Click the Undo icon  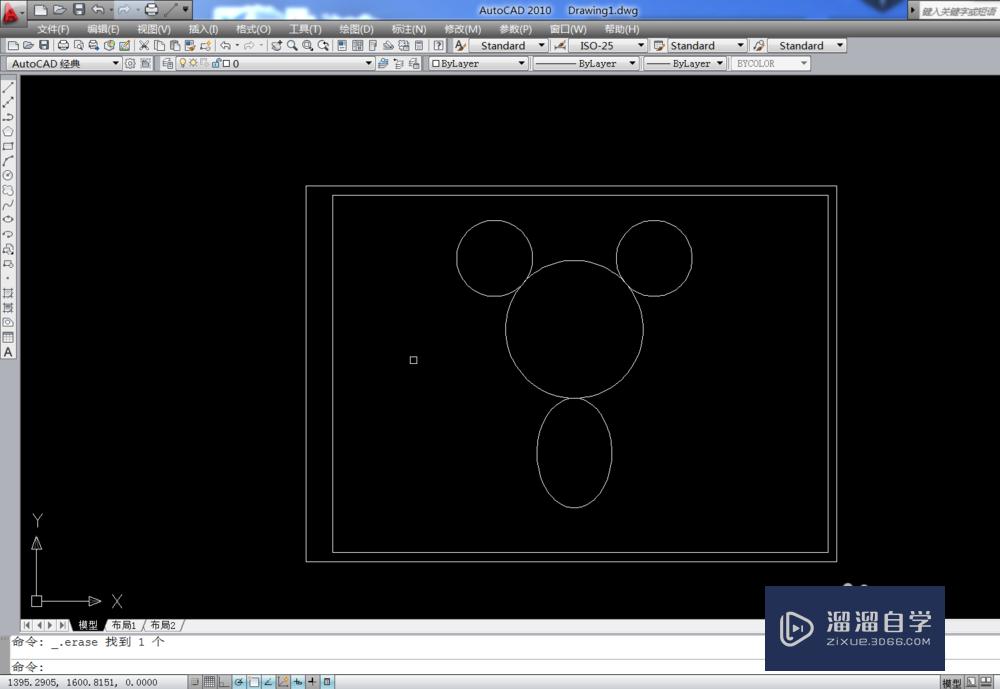click(225, 45)
